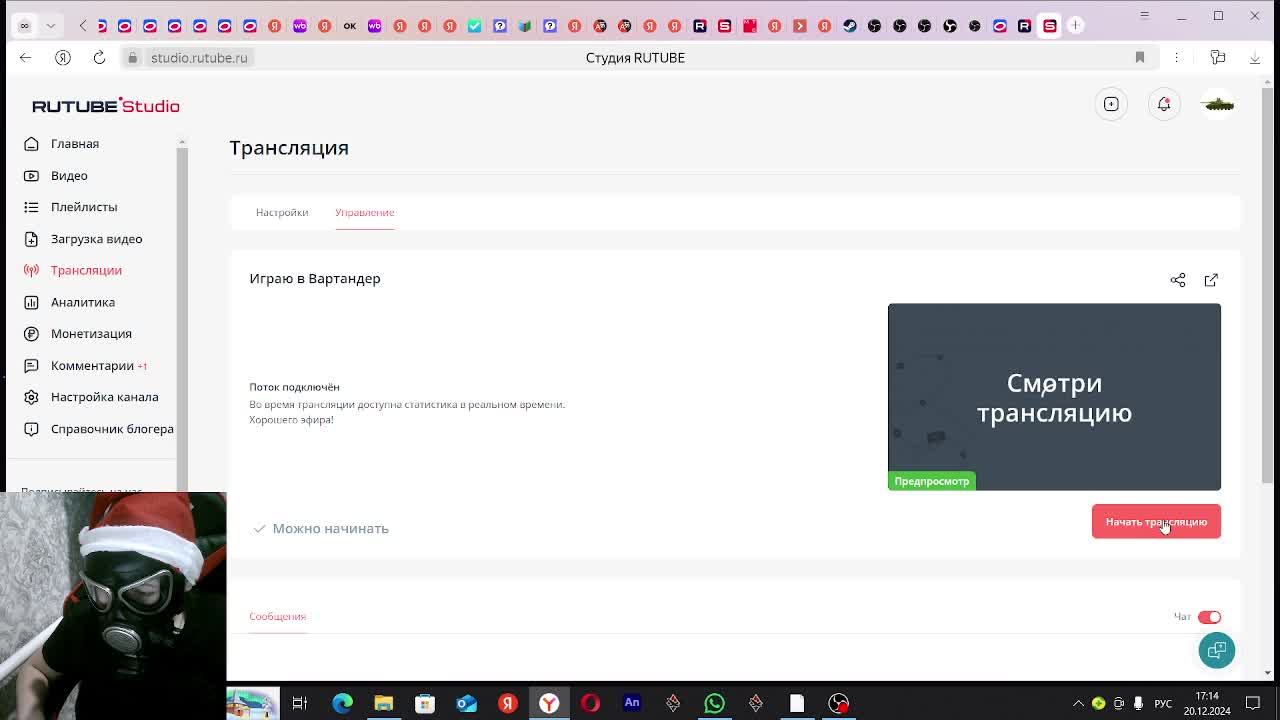Open Outlook from the taskbar
The width and height of the screenshot is (1280, 720).
pos(466,703)
